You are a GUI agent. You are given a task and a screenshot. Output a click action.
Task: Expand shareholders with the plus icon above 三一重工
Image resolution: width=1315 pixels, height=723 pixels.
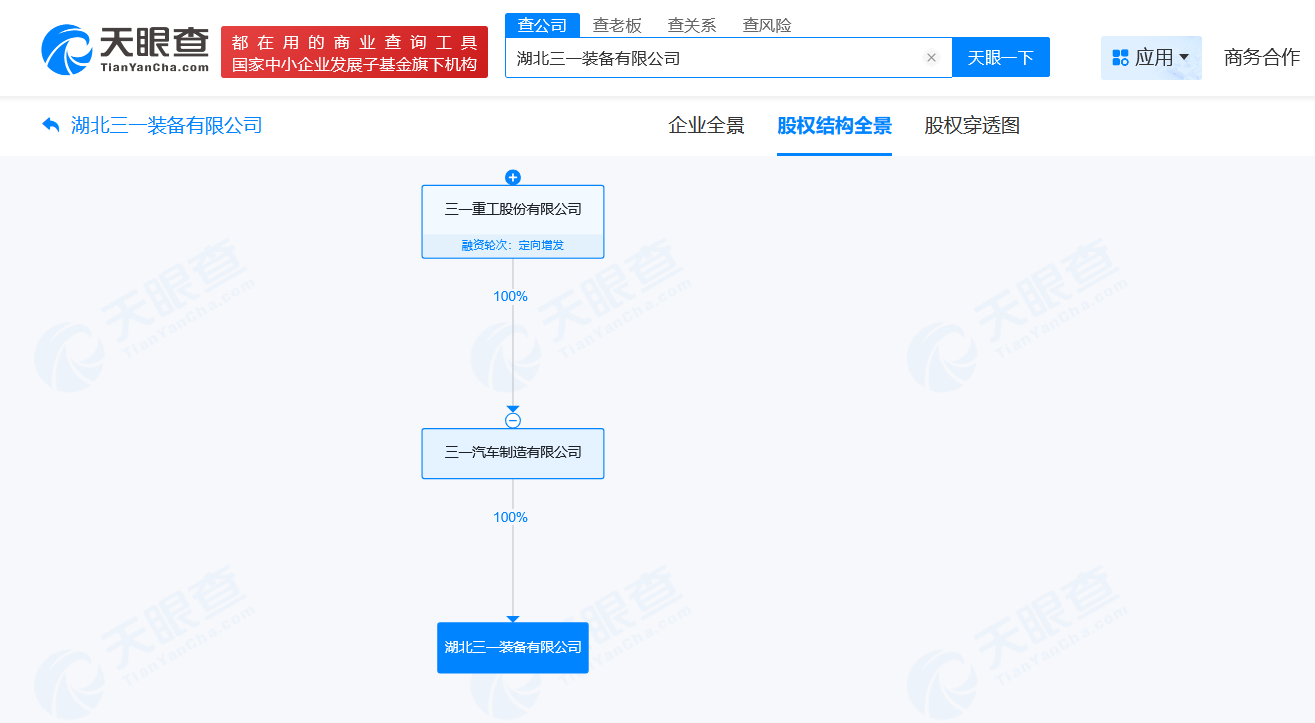coord(513,178)
